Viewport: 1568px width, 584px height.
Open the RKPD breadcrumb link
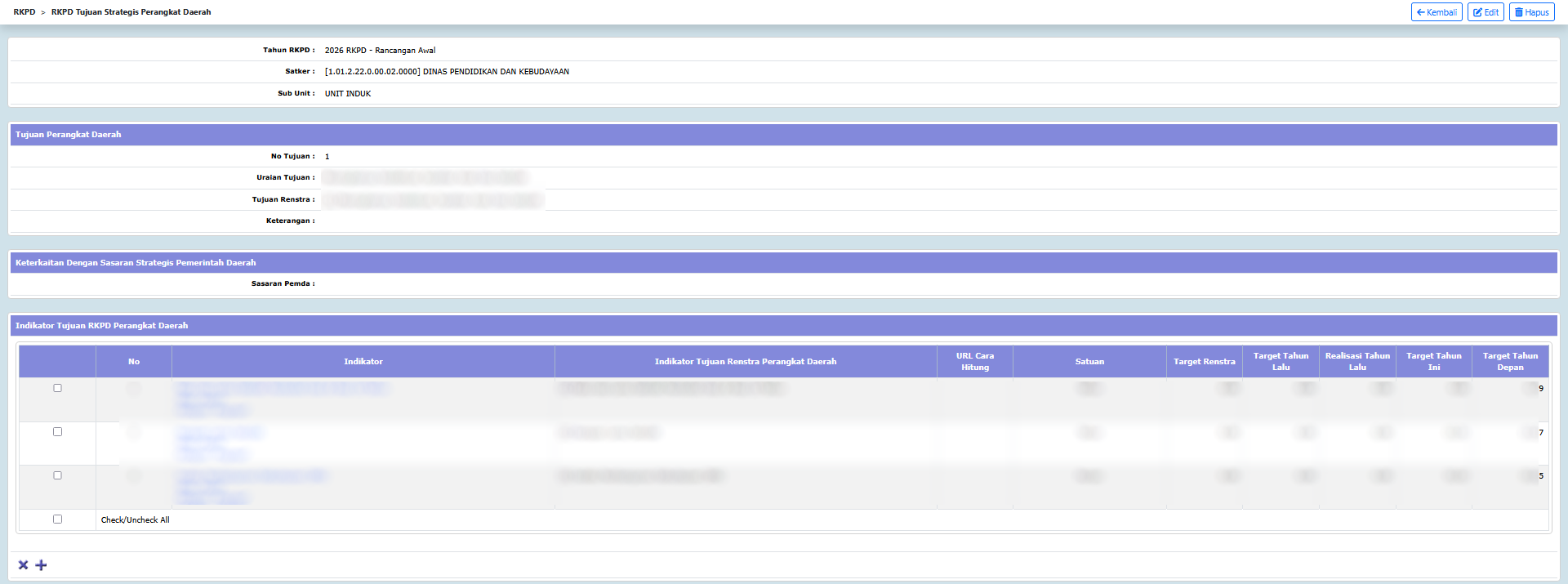(x=24, y=12)
